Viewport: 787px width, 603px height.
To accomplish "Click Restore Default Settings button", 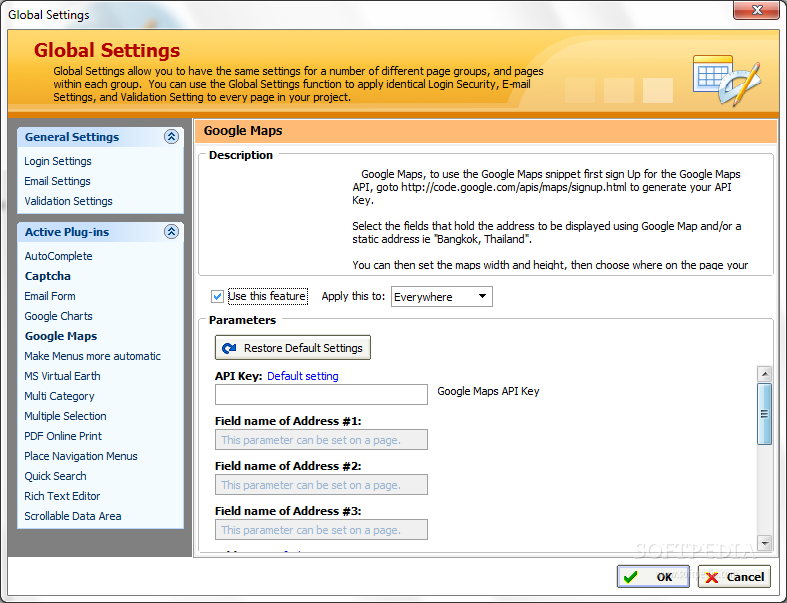I will (293, 347).
